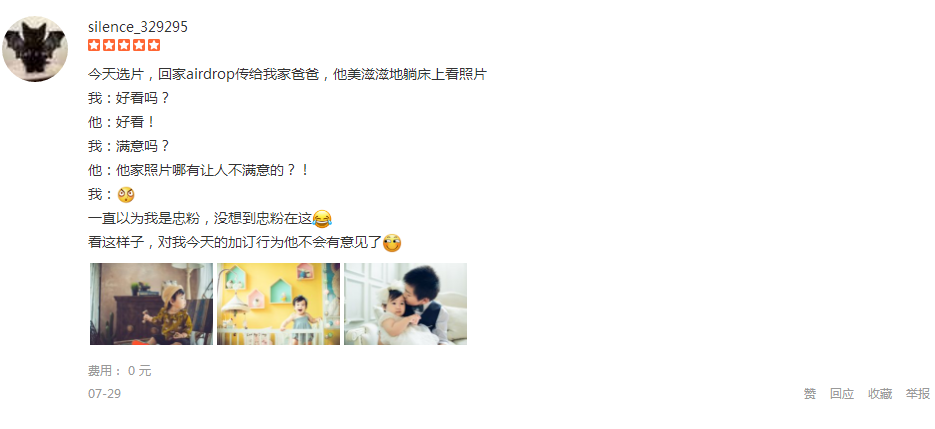Save the review with 收藏
This screenshot has height=429, width=935.
[x=880, y=394]
